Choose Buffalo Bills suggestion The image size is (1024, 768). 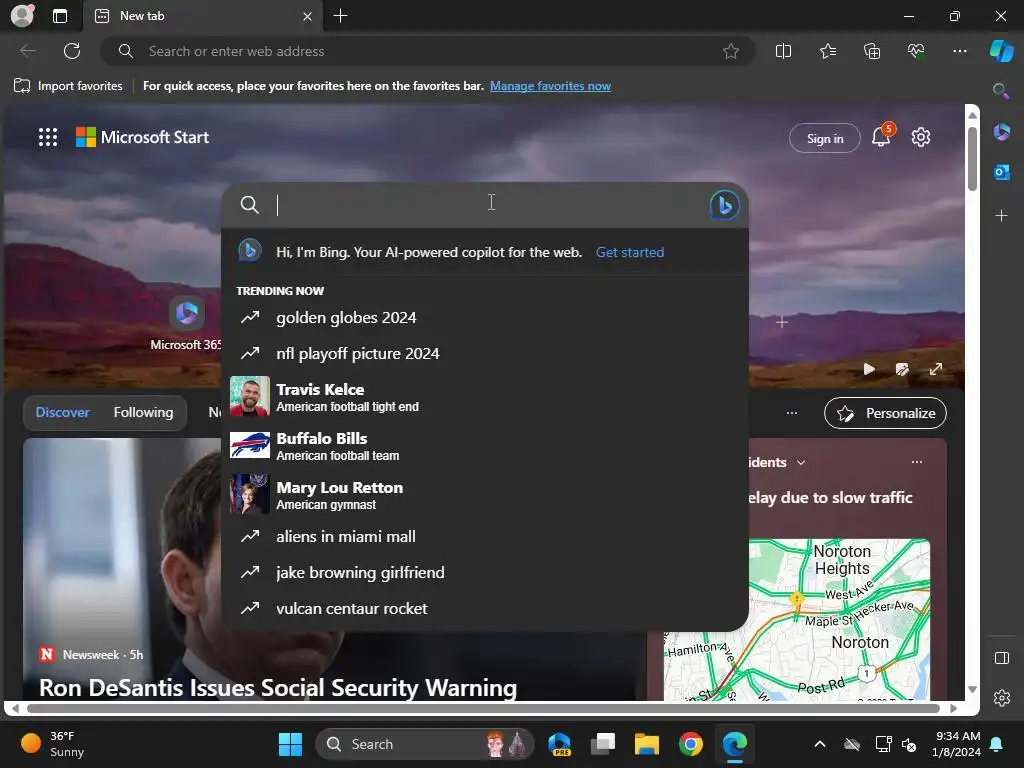coord(485,445)
